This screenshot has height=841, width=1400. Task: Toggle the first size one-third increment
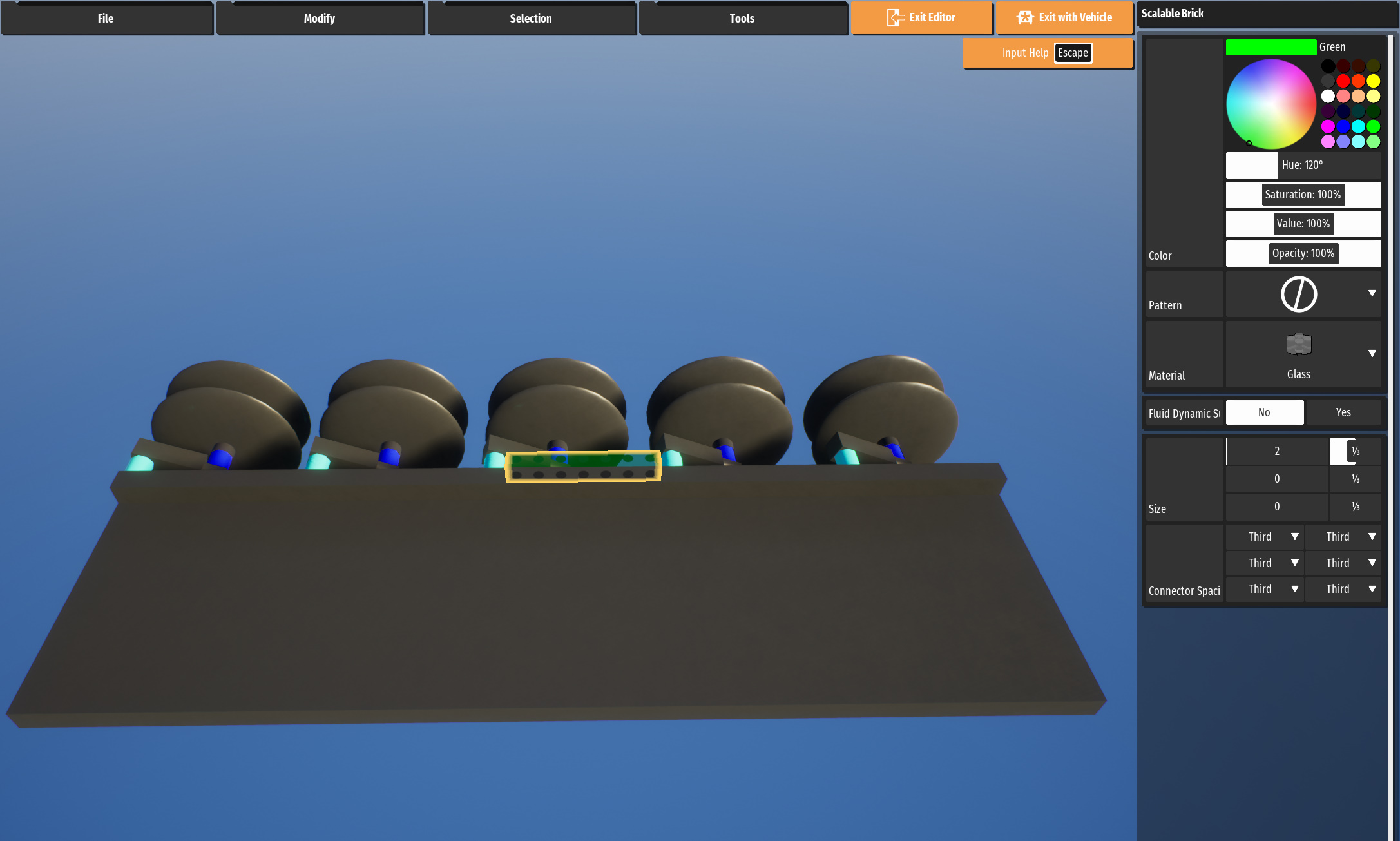[x=1355, y=451]
